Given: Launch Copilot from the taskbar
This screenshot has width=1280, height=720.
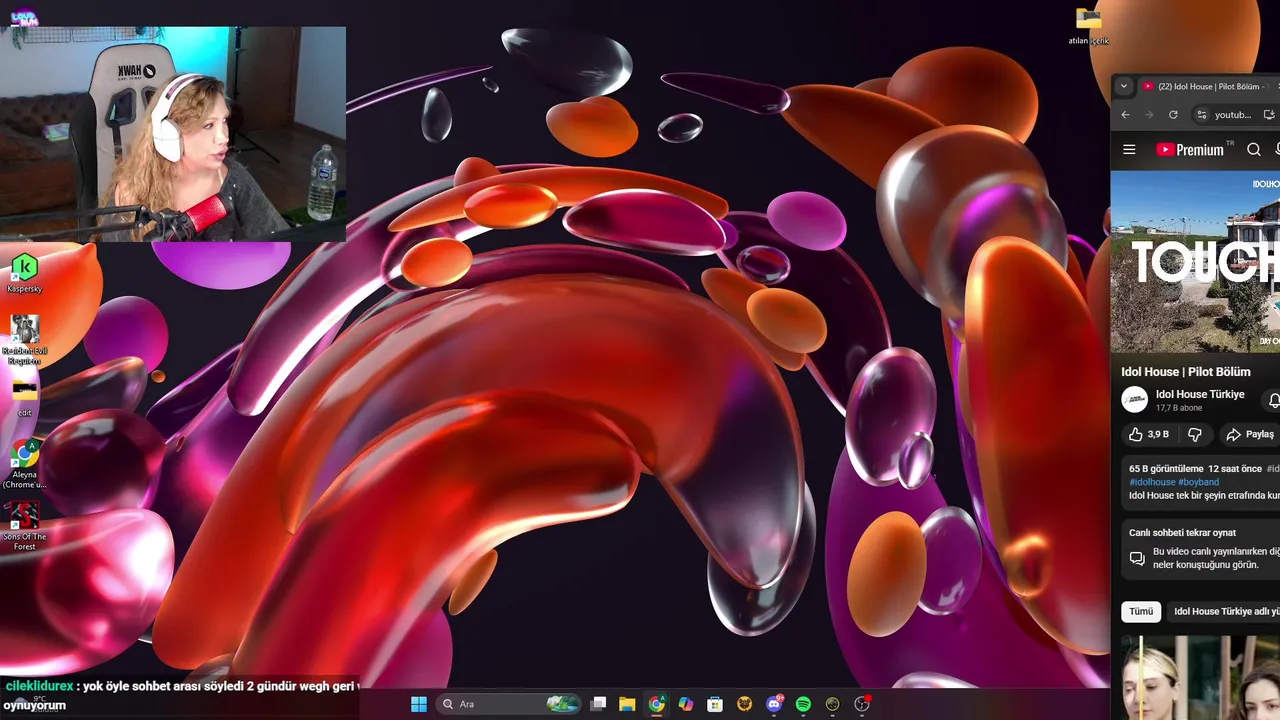Looking at the screenshot, I should coord(686,704).
